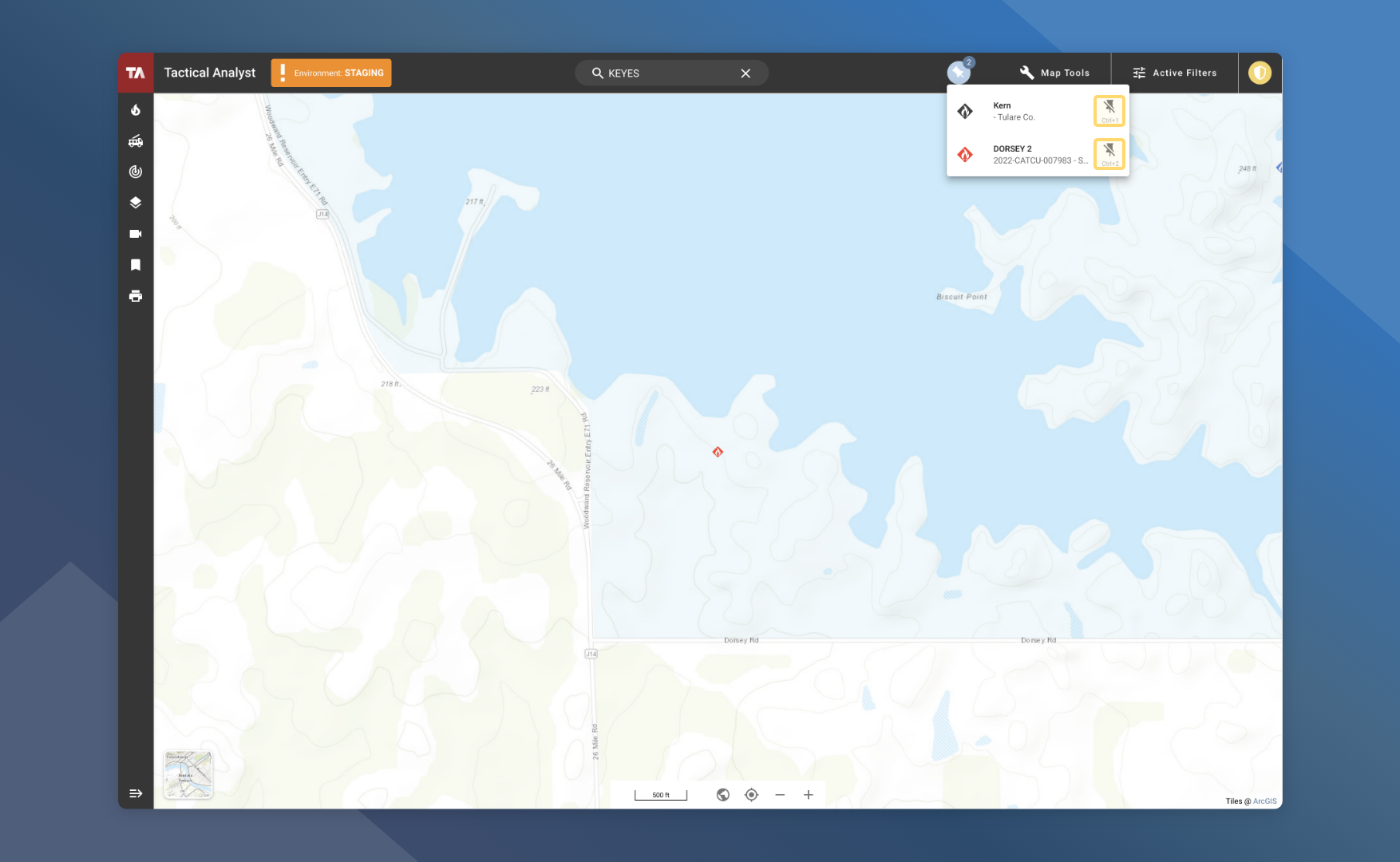
Task: Click the print map icon
Action: pos(136,296)
